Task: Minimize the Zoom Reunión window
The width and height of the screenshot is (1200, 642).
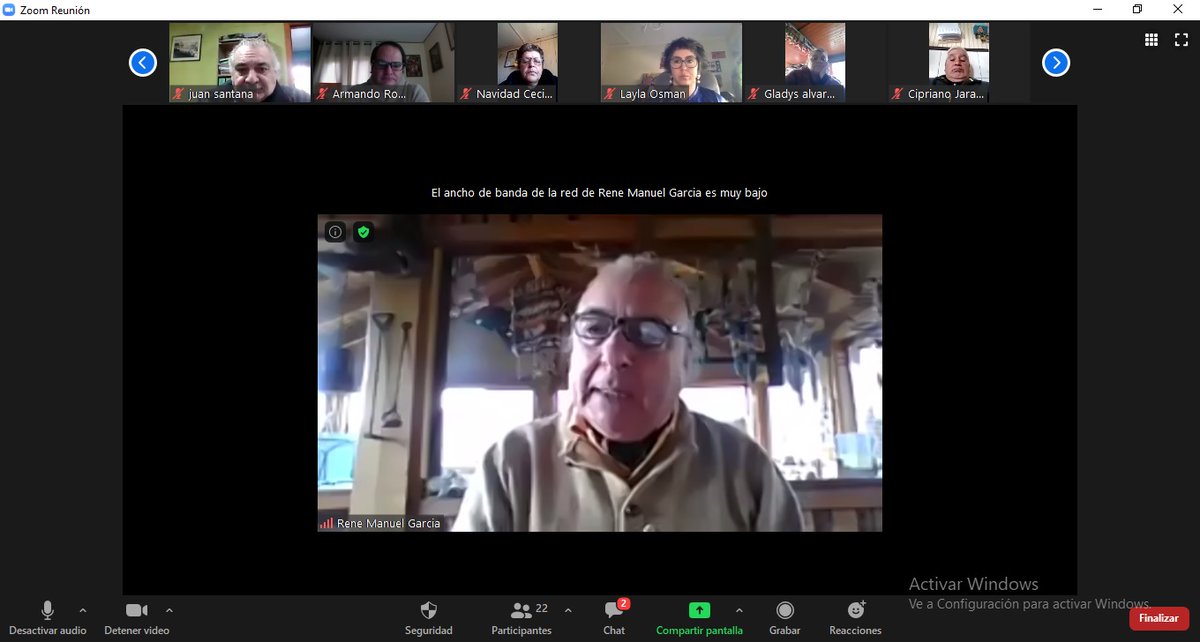Action: 1098,9
